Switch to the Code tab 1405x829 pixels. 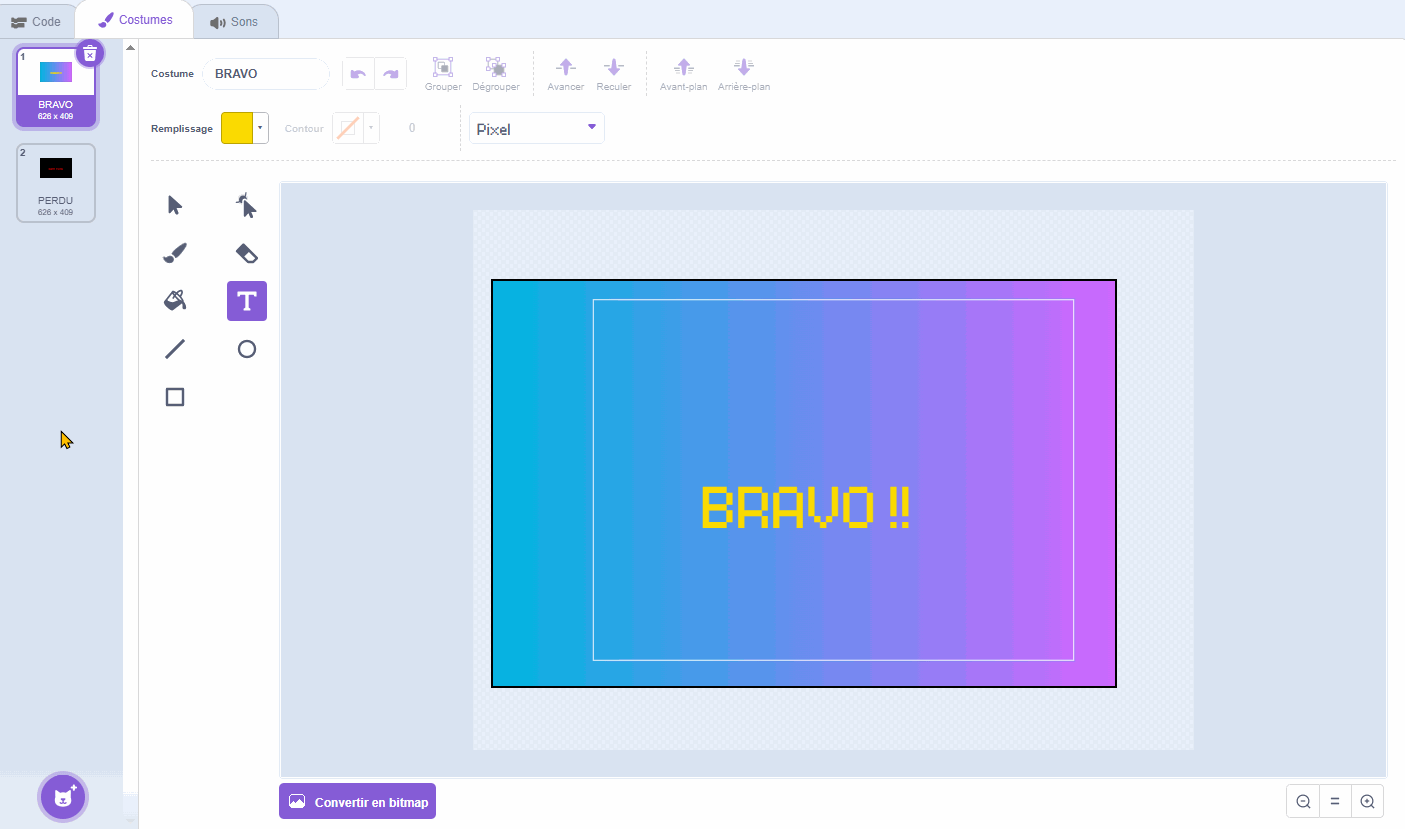36,21
